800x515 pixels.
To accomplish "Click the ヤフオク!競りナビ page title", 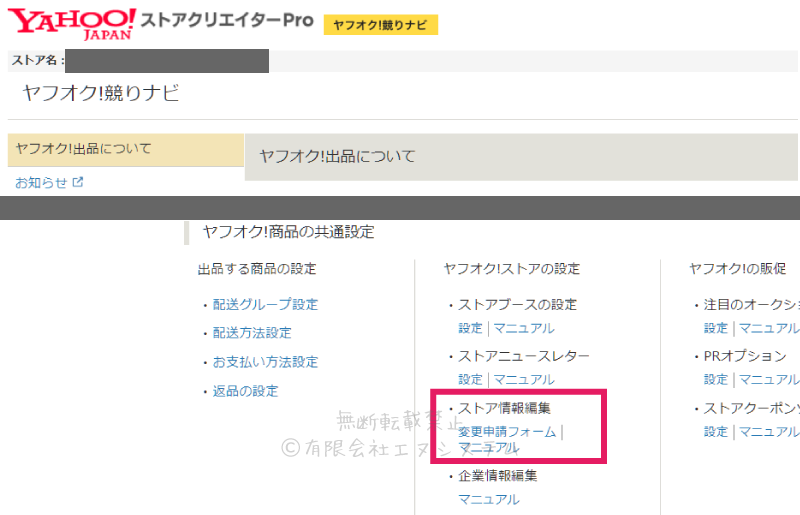I will [x=101, y=93].
